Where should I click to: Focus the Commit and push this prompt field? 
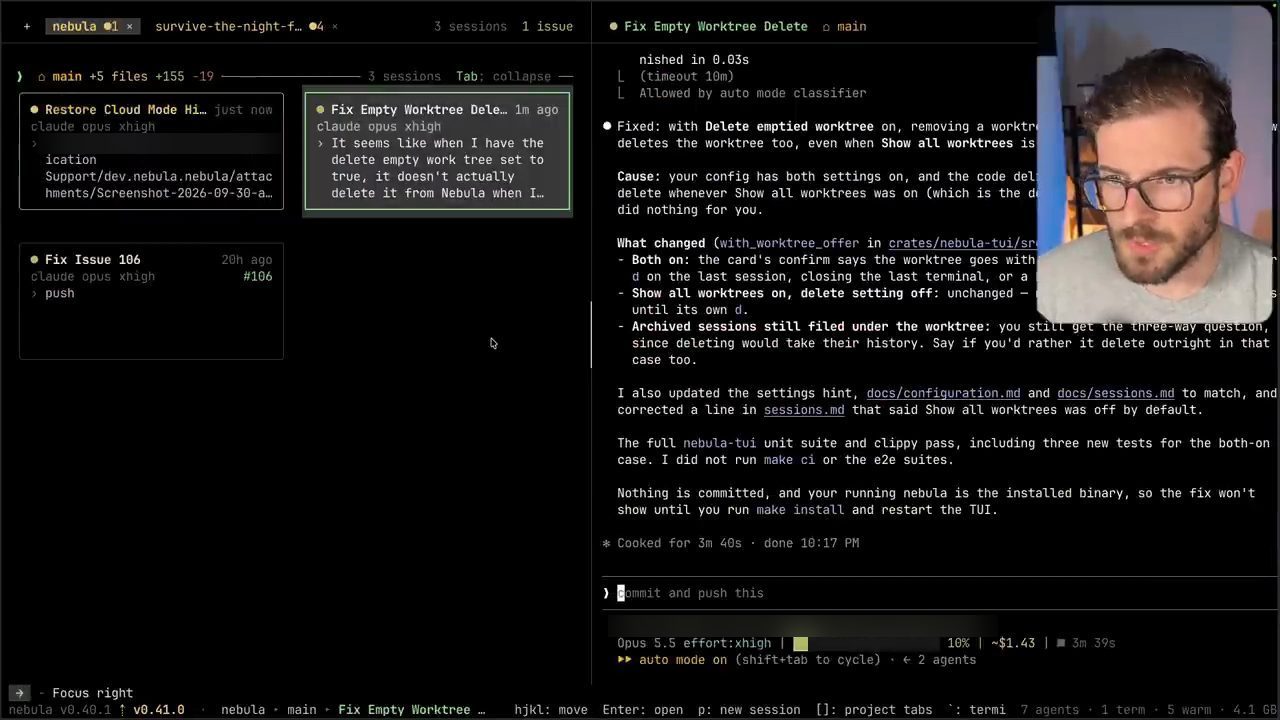tap(940, 593)
